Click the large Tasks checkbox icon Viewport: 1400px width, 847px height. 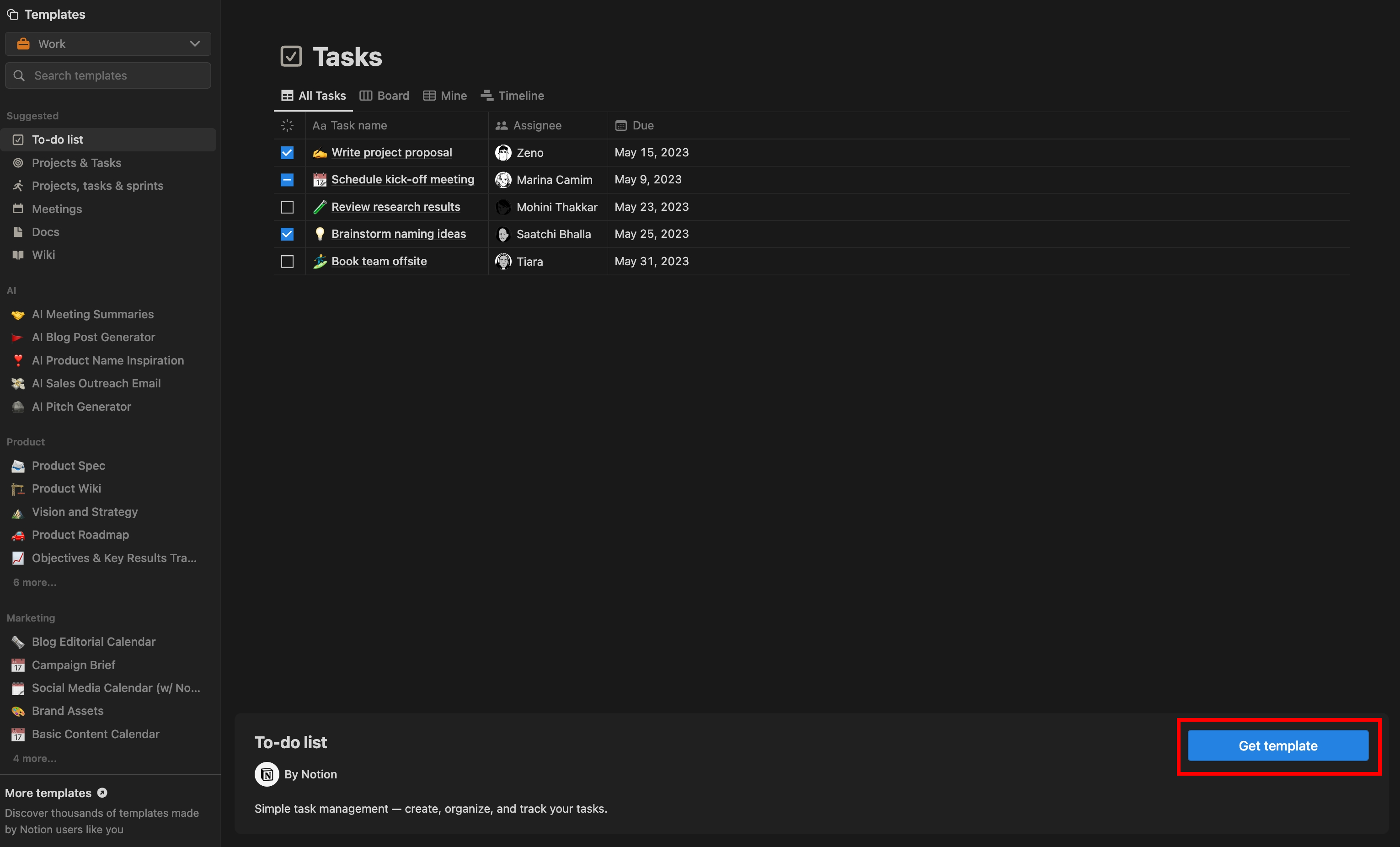[x=291, y=56]
